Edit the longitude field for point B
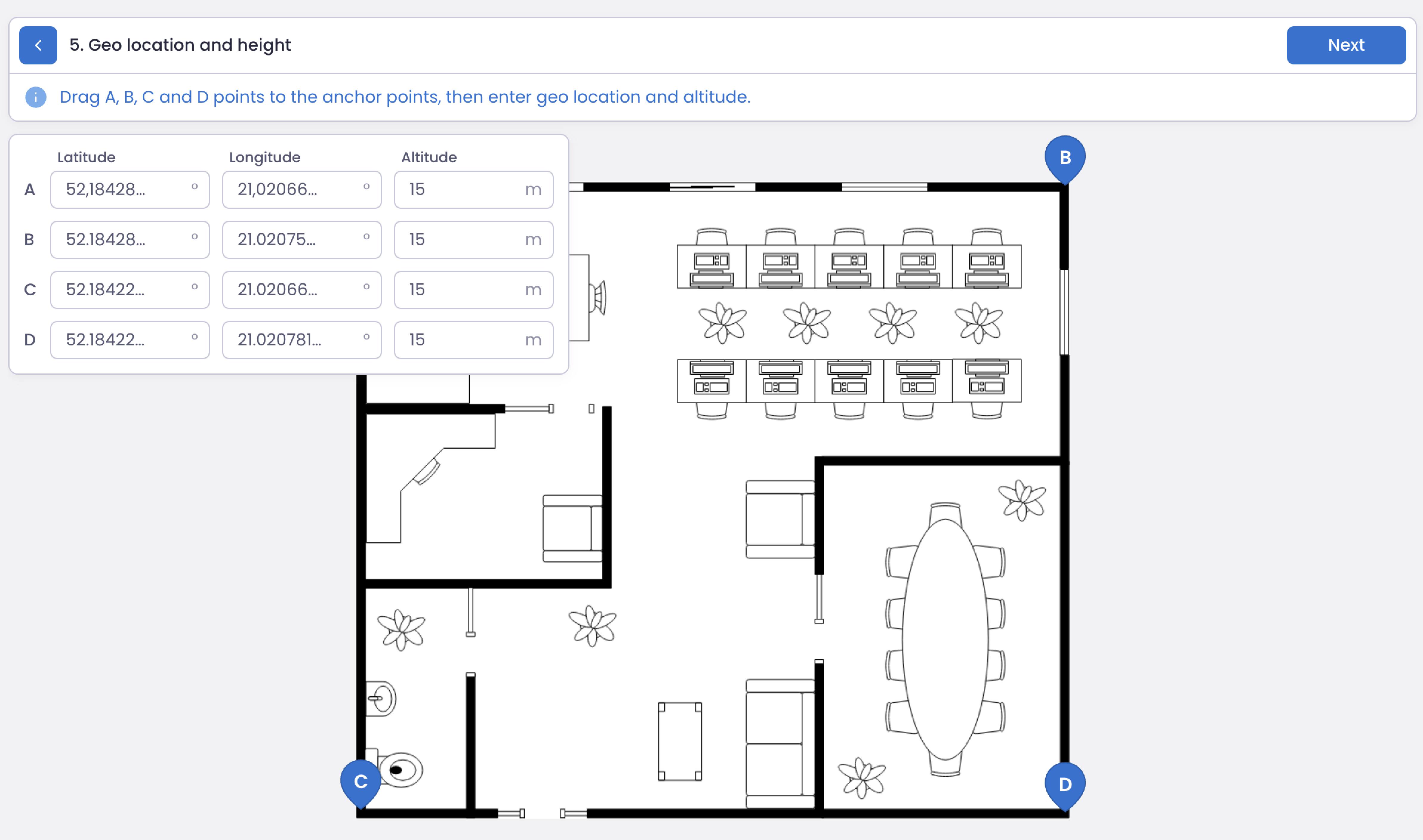 (x=301, y=240)
